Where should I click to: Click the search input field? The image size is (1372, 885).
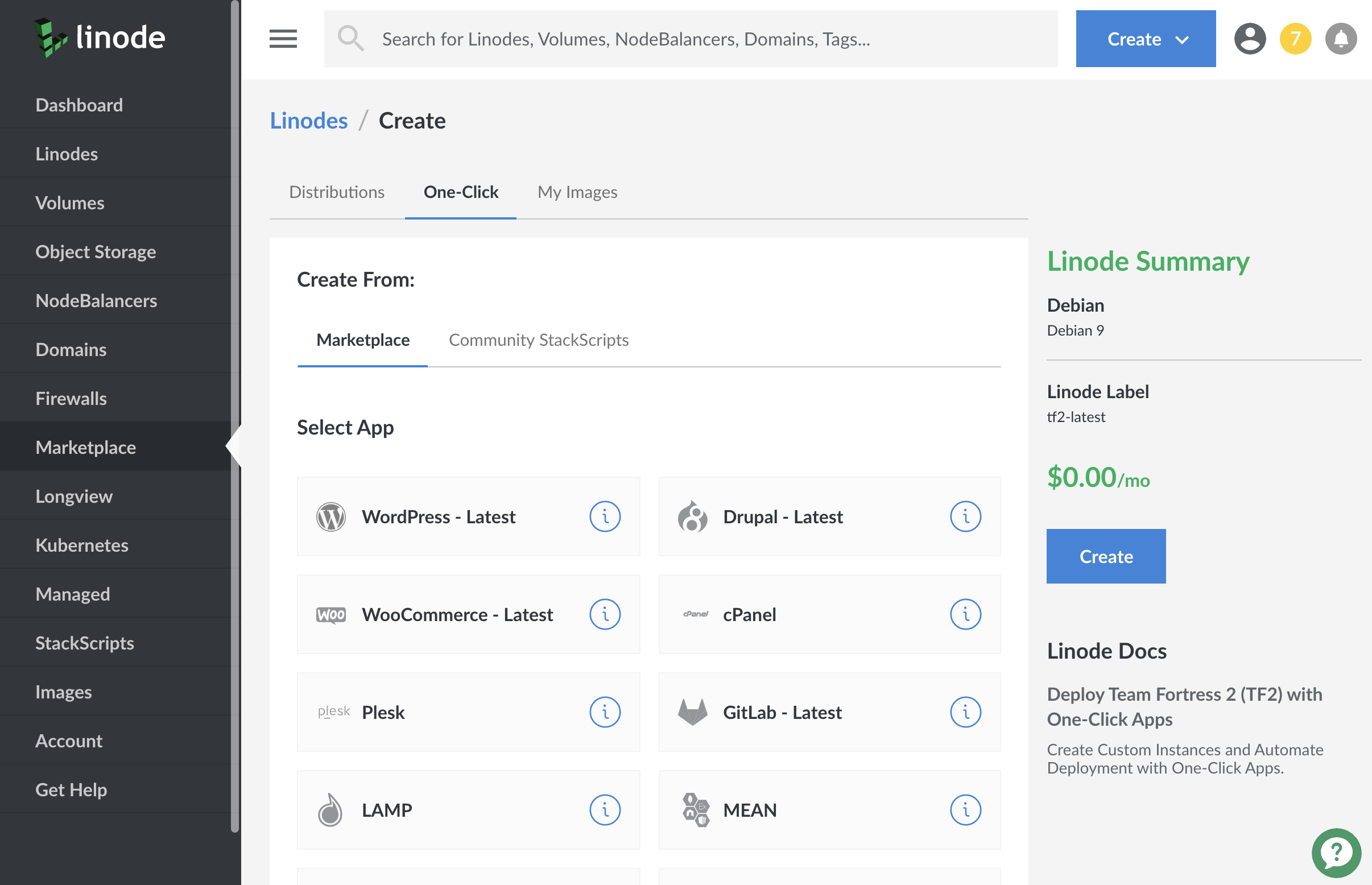[690, 39]
